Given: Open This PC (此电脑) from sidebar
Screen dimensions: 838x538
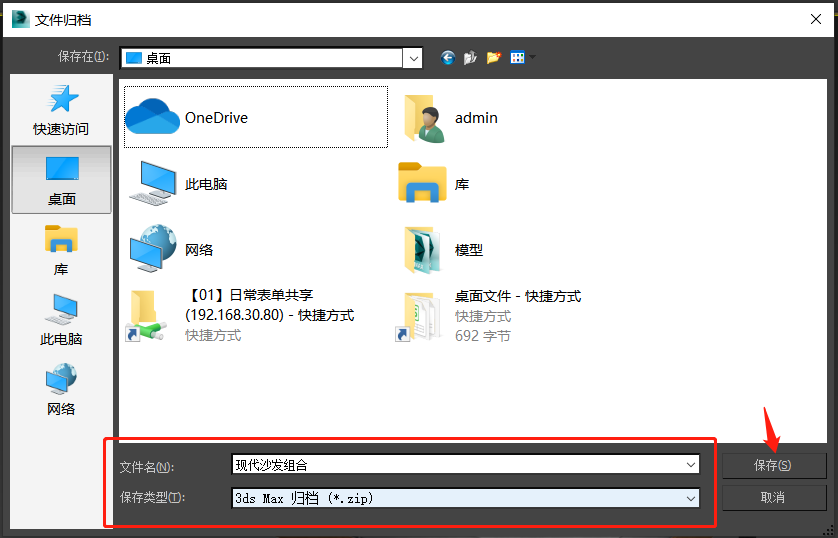Looking at the screenshot, I should [61, 319].
